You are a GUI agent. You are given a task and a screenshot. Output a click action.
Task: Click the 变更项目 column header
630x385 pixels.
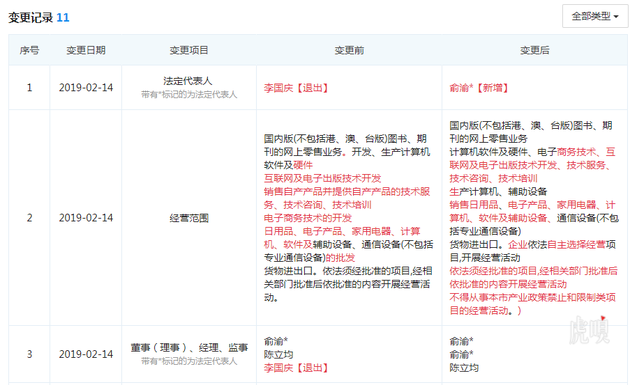[x=189, y=50]
